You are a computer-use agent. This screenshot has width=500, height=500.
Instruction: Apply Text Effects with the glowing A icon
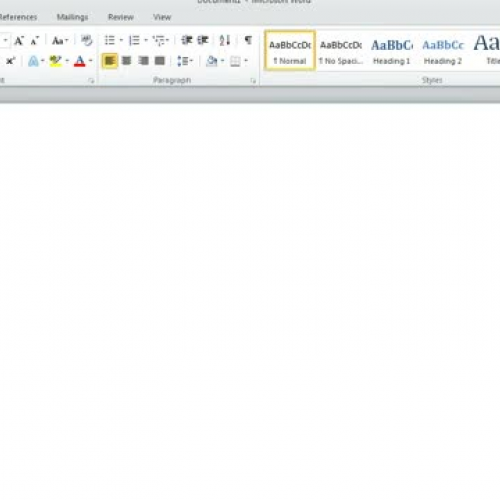[33, 61]
